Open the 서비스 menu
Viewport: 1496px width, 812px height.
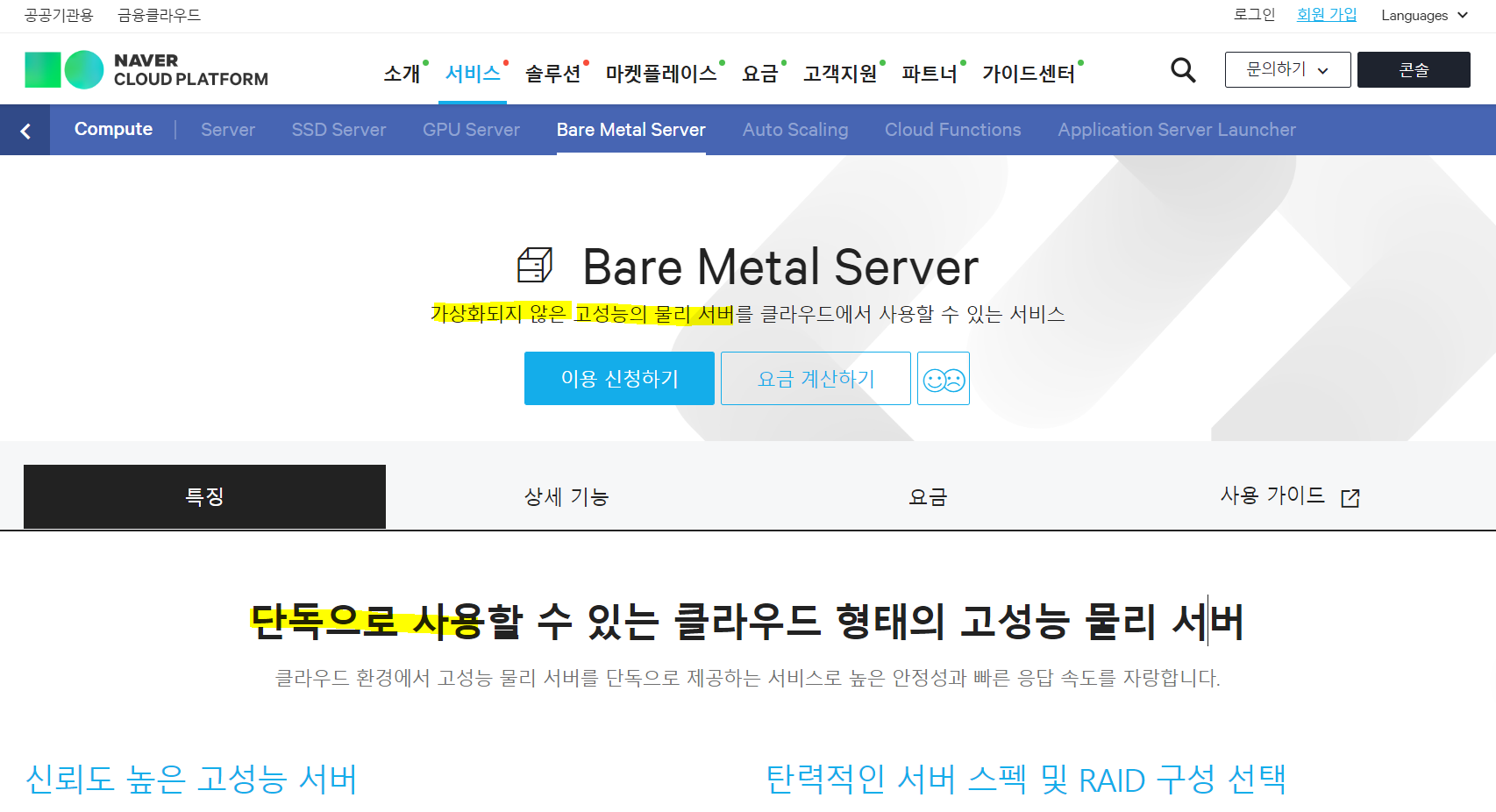coord(473,74)
